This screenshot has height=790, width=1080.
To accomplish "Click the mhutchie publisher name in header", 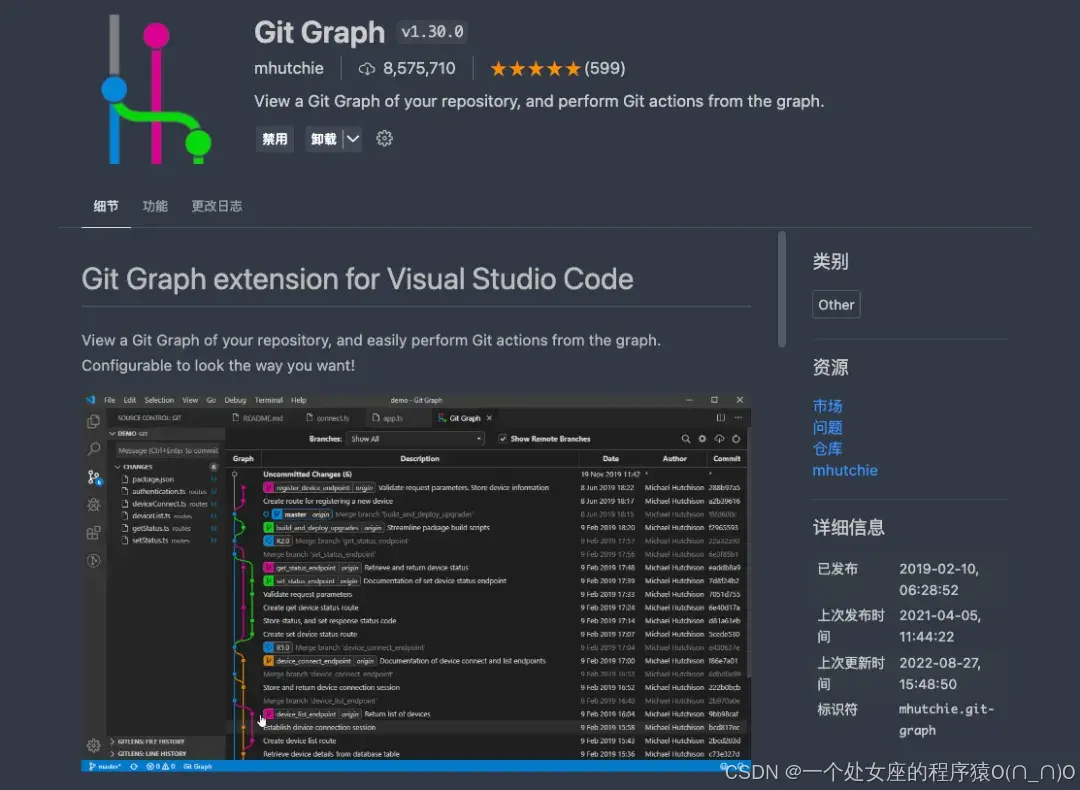I will pyautogui.click(x=289, y=68).
